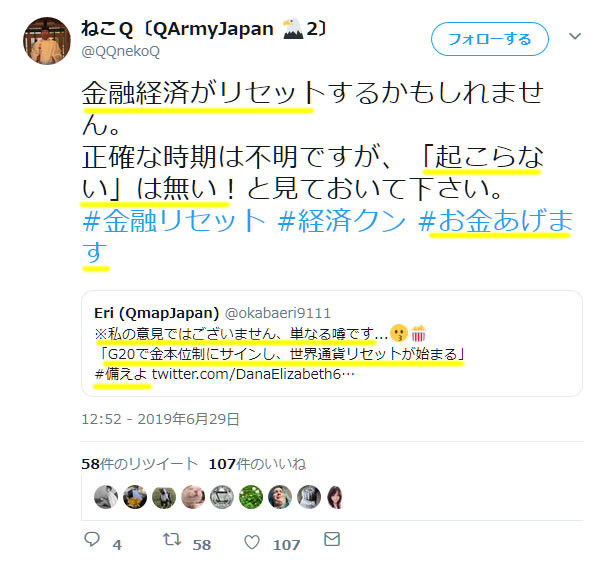610x576 pixels.
Task: Open the tweet options chevron dropdown
Action: [575, 36]
